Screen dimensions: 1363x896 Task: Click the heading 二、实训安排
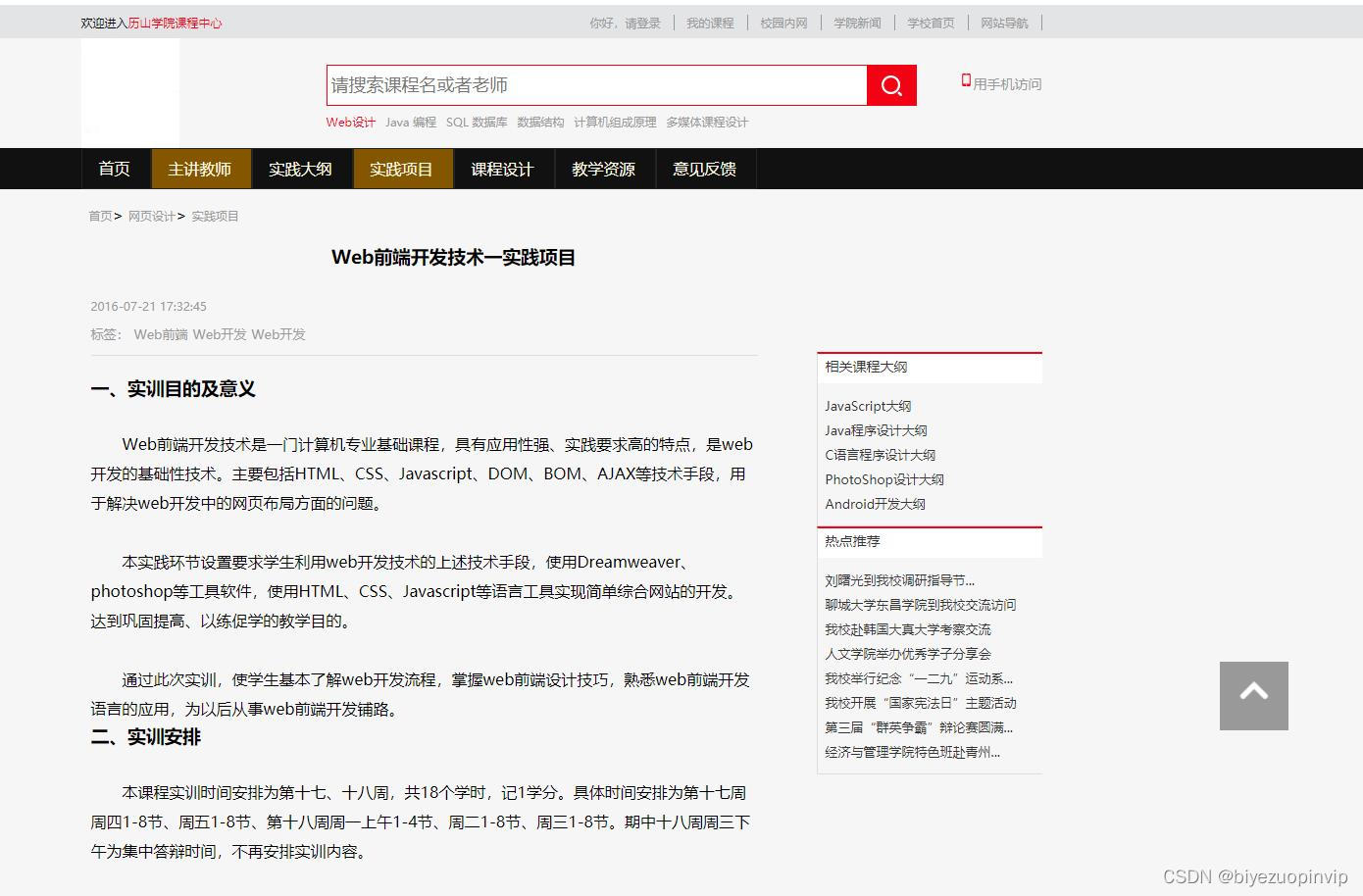click(x=145, y=737)
